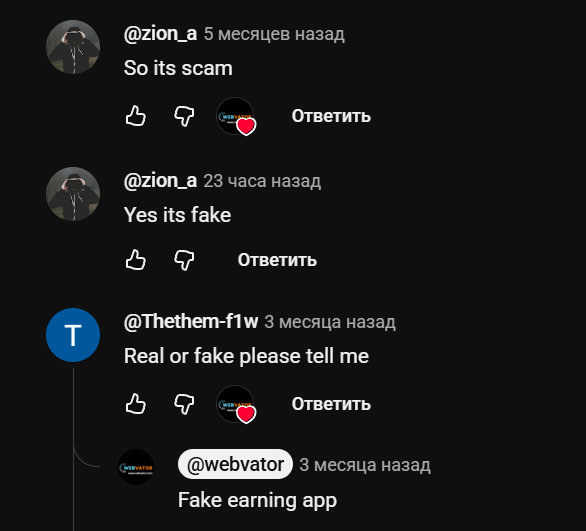Dislike the "So its scam" comment
Image resolution: width=586 pixels, height=531 pixels.
coord(184,116)
